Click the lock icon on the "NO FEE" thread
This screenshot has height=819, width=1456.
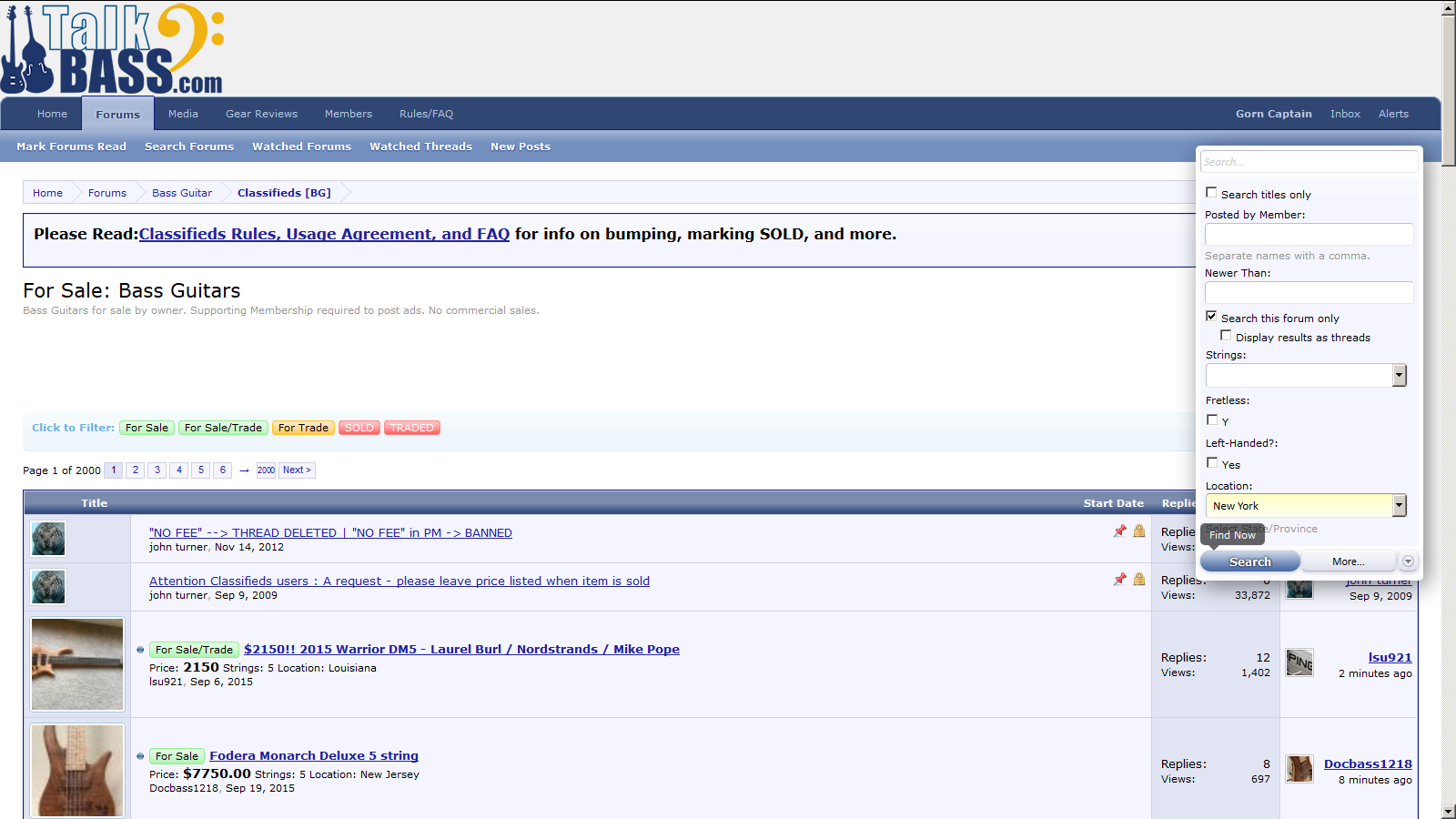pyautogui.click(x=1139, y=531)
